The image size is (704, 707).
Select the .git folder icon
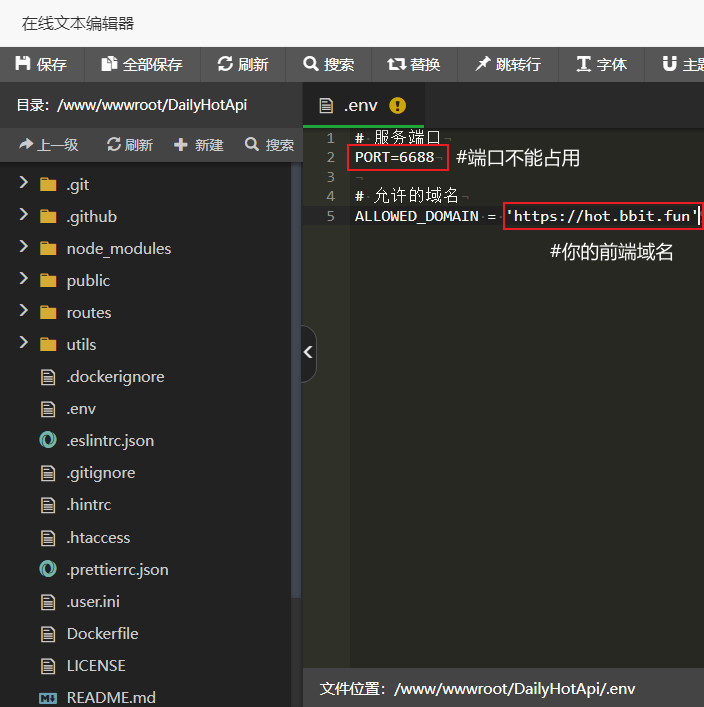point(48,184)
